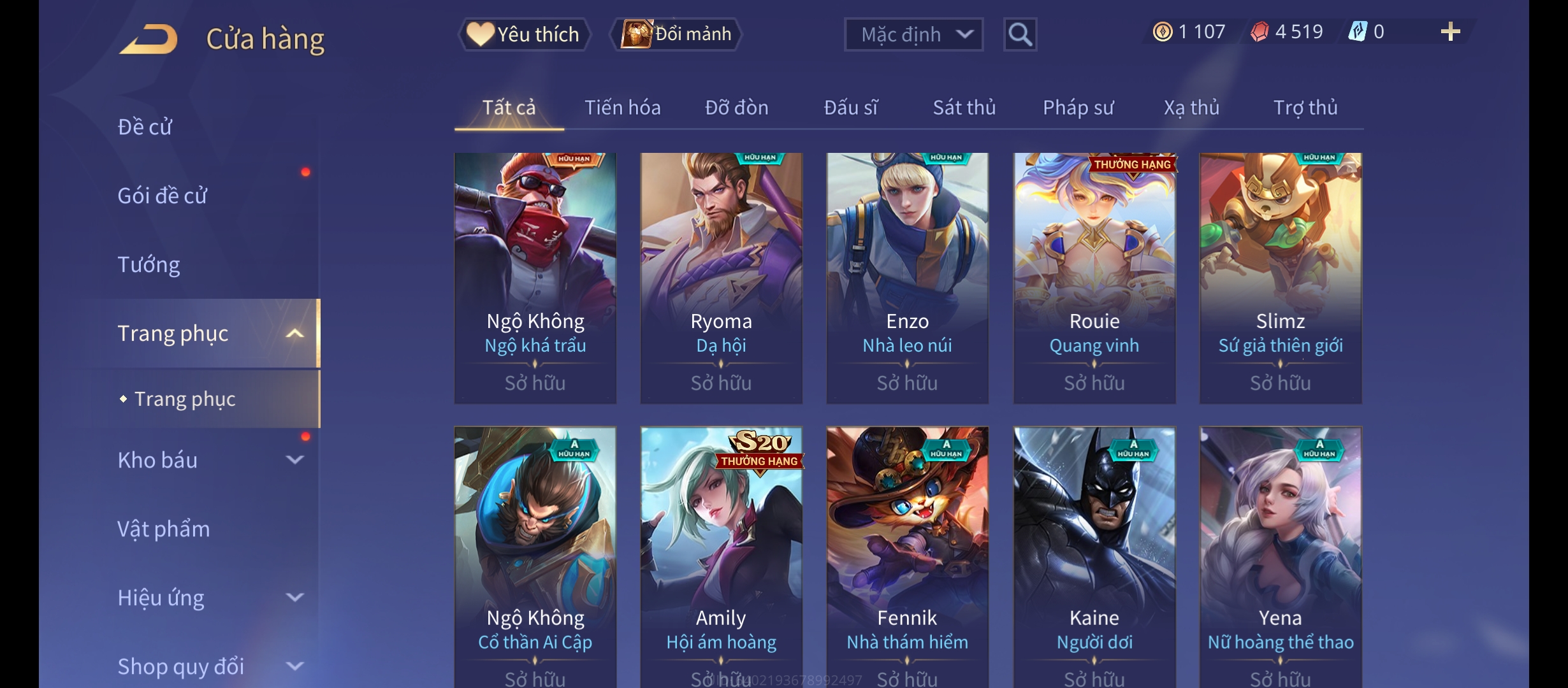Select the Sát thủ tab
Image resolution: width=1568 pixels, height=688 pixels.
(964, 108)
